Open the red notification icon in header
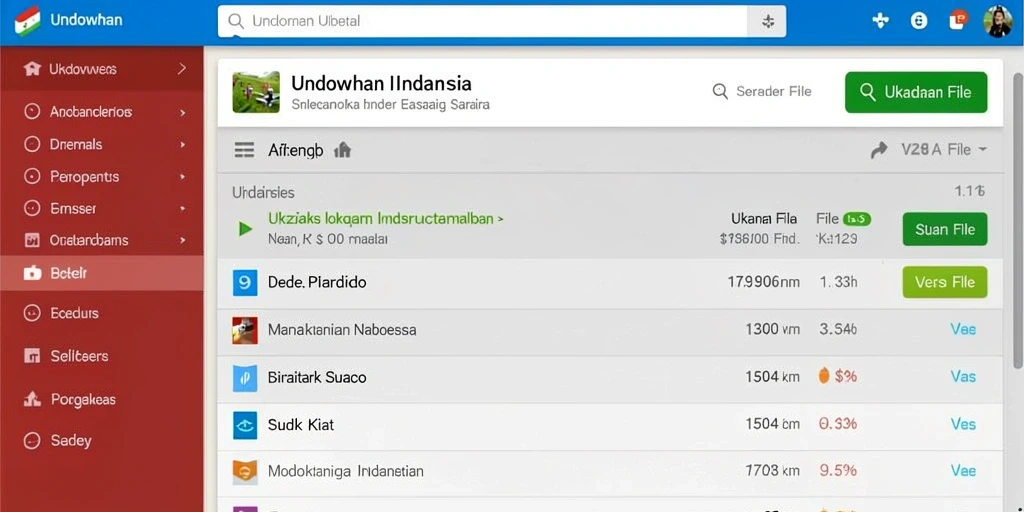This screenshot has width=1024, height=512. click(957, 20)
